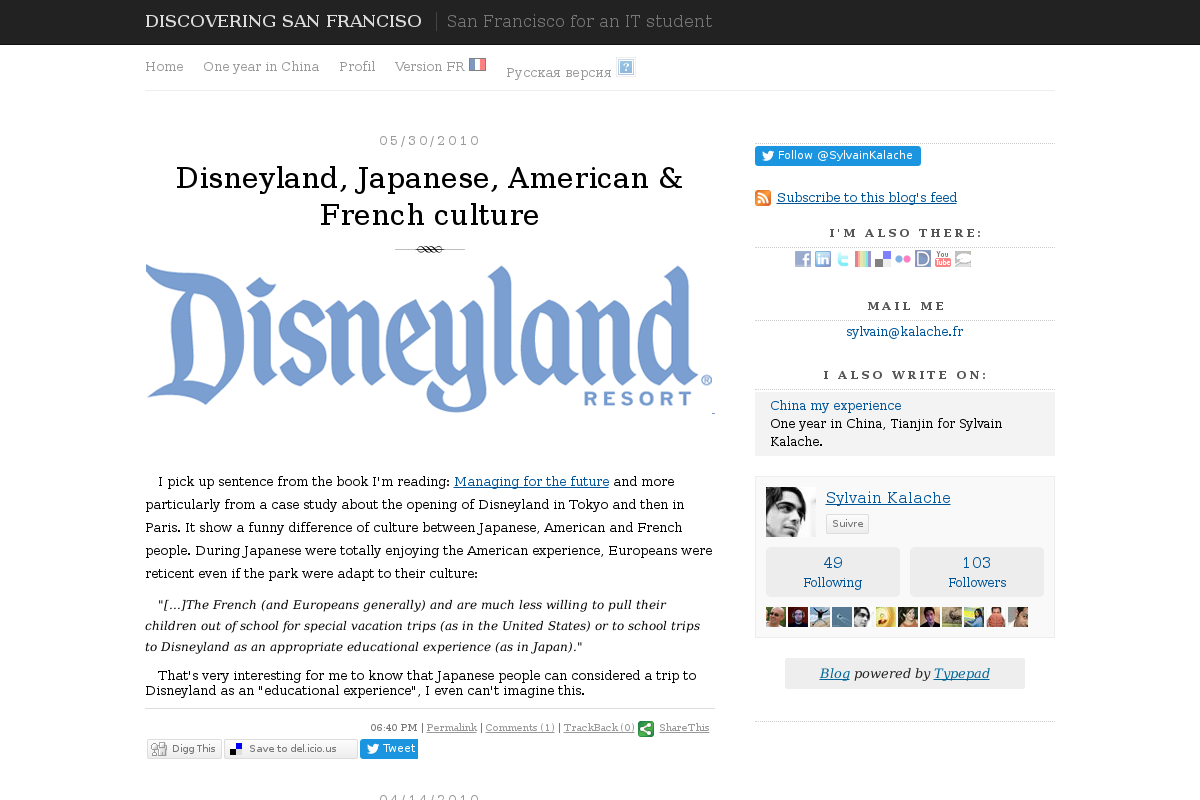Screen dimensions: 1200x800
Task: Click the Disneyland Resort logo image
Action: click(429, 339)
